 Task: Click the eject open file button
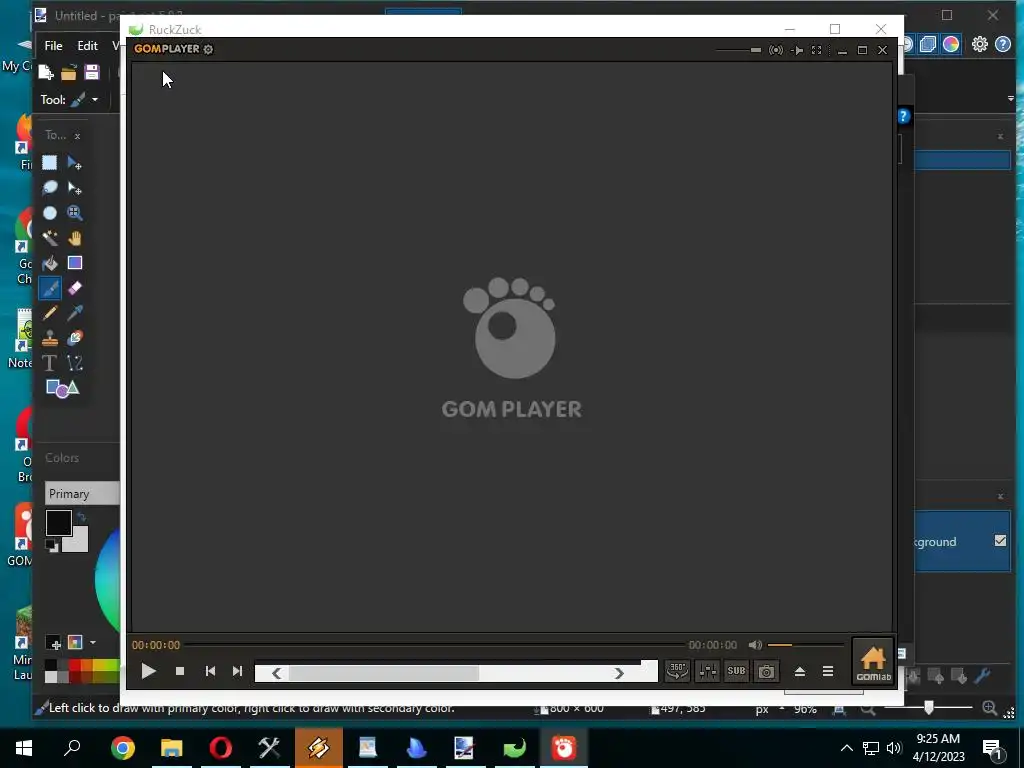[799, 671]
